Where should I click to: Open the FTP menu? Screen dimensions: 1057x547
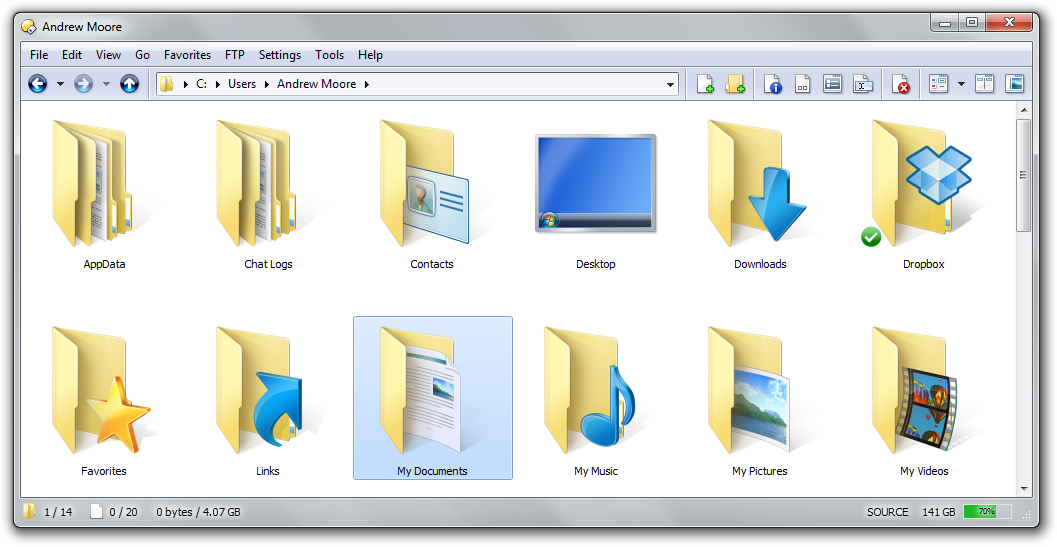235,55
